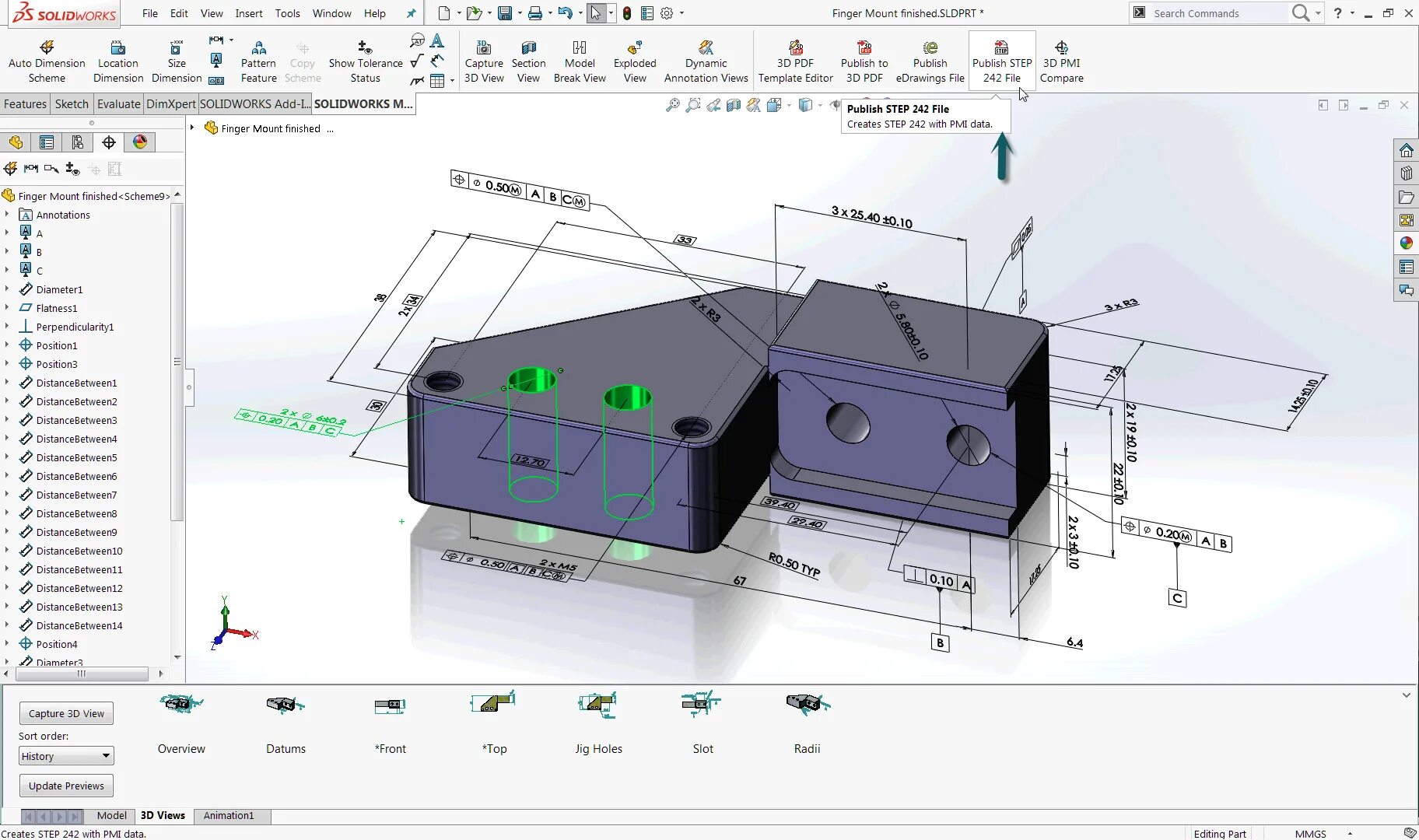Publish the STEP 242 File

tap(1001, 60)
